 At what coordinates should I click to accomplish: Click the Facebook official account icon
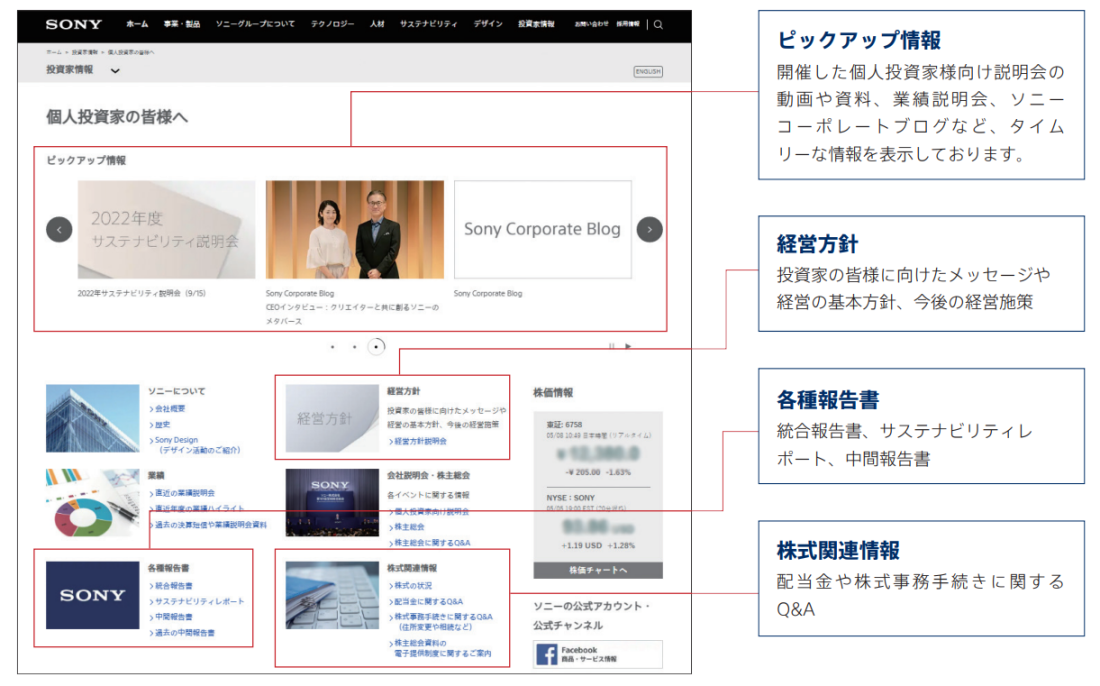point(545,654)
